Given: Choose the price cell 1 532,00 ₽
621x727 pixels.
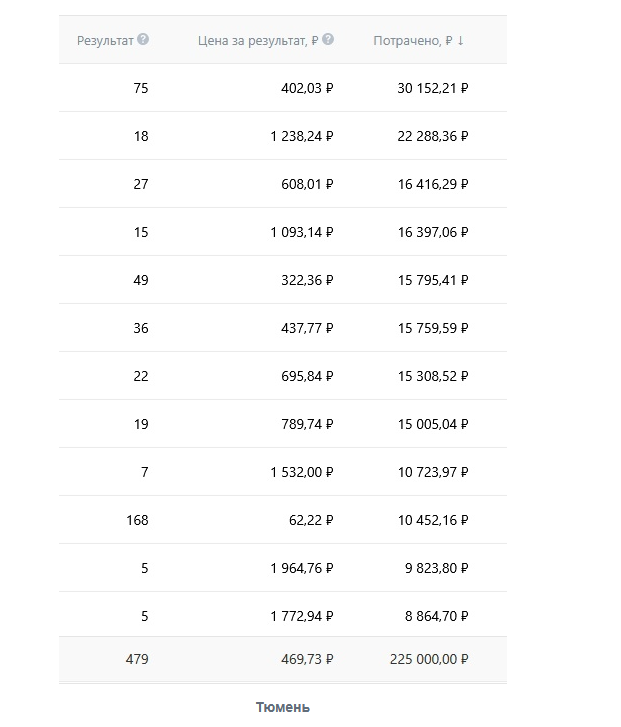Looking at the screenshot, I should (x=302, y=472).
